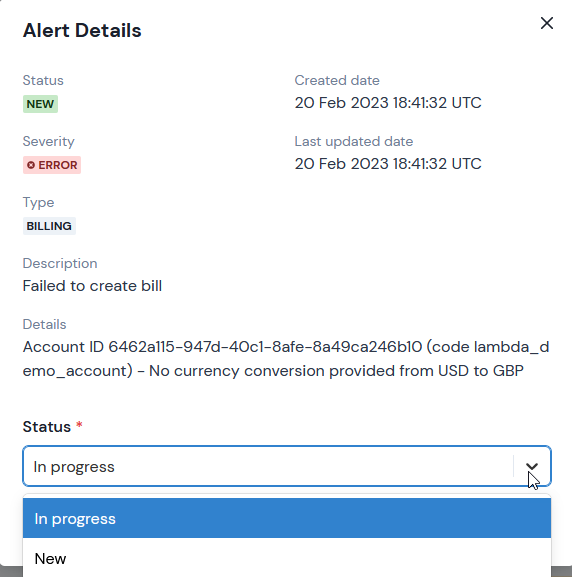Click the BILLING type badge
572x577 pixels.
49,226
